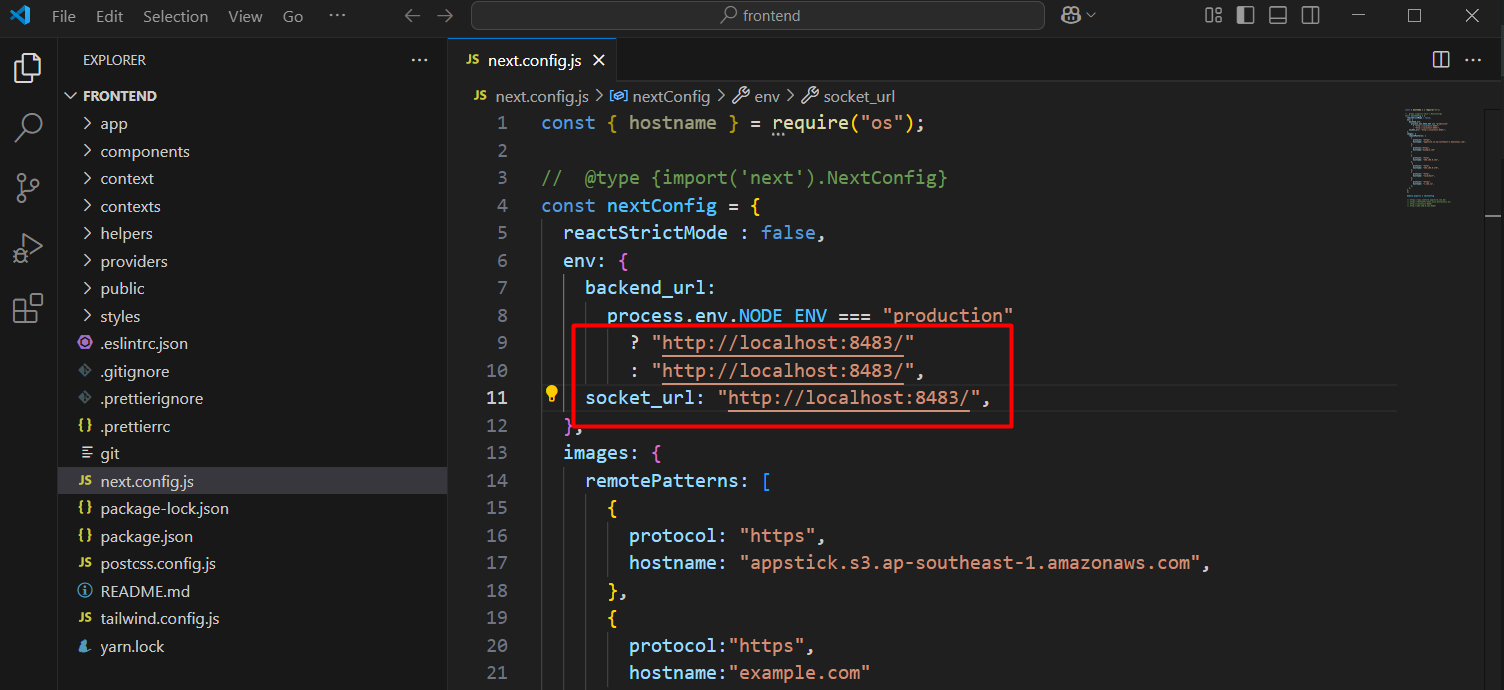Open the Search view in activity bar

[x=28, y=128]
